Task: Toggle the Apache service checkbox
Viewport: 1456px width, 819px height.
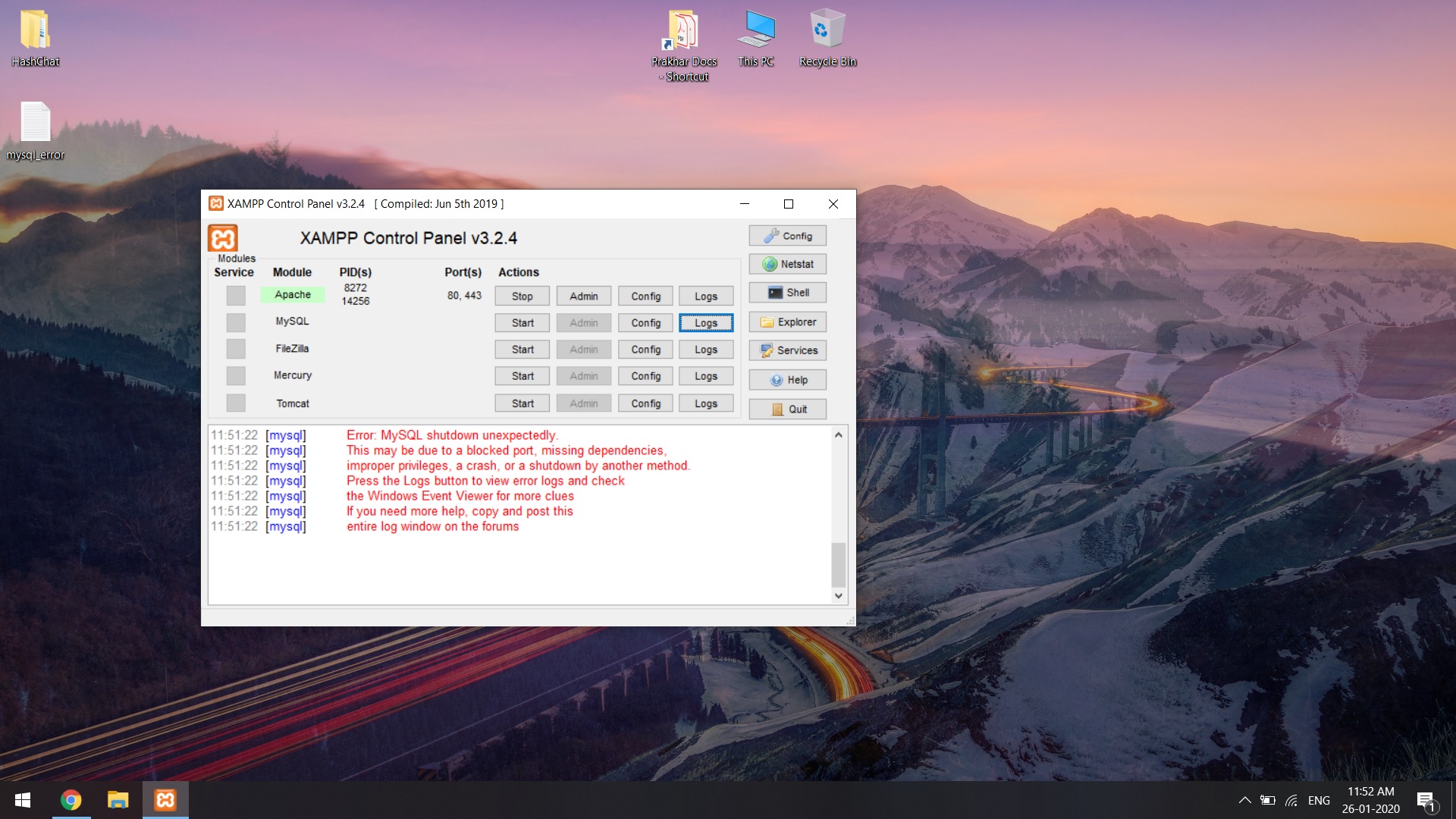Action: coord(234,295)
